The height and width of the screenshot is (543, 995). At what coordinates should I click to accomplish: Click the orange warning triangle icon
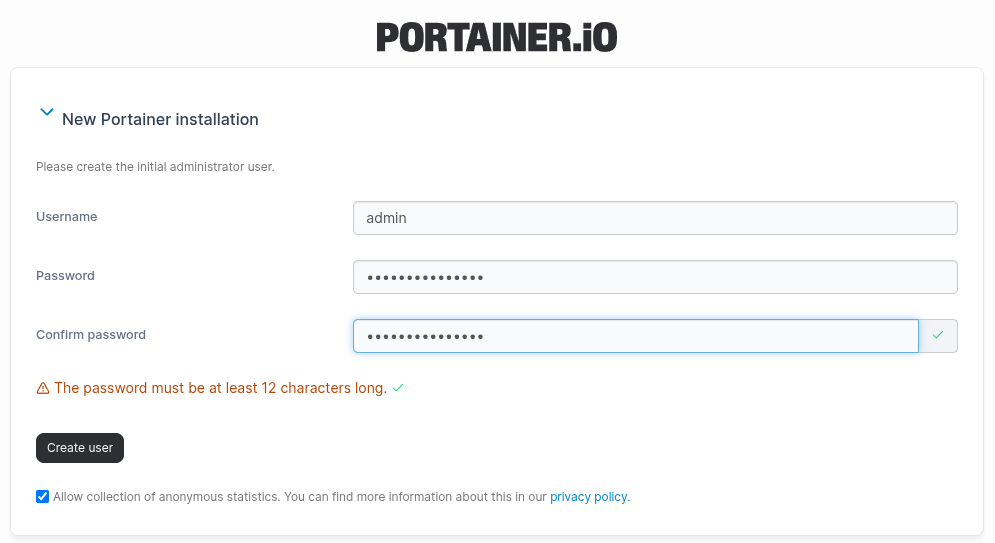tap(43, 388)
